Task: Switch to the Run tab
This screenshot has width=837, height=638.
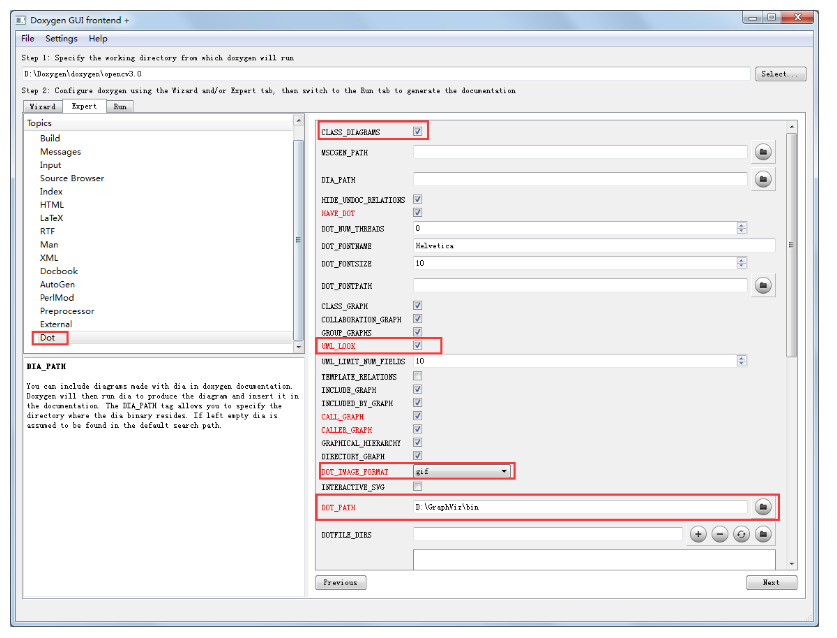Action: click(120, 107)
